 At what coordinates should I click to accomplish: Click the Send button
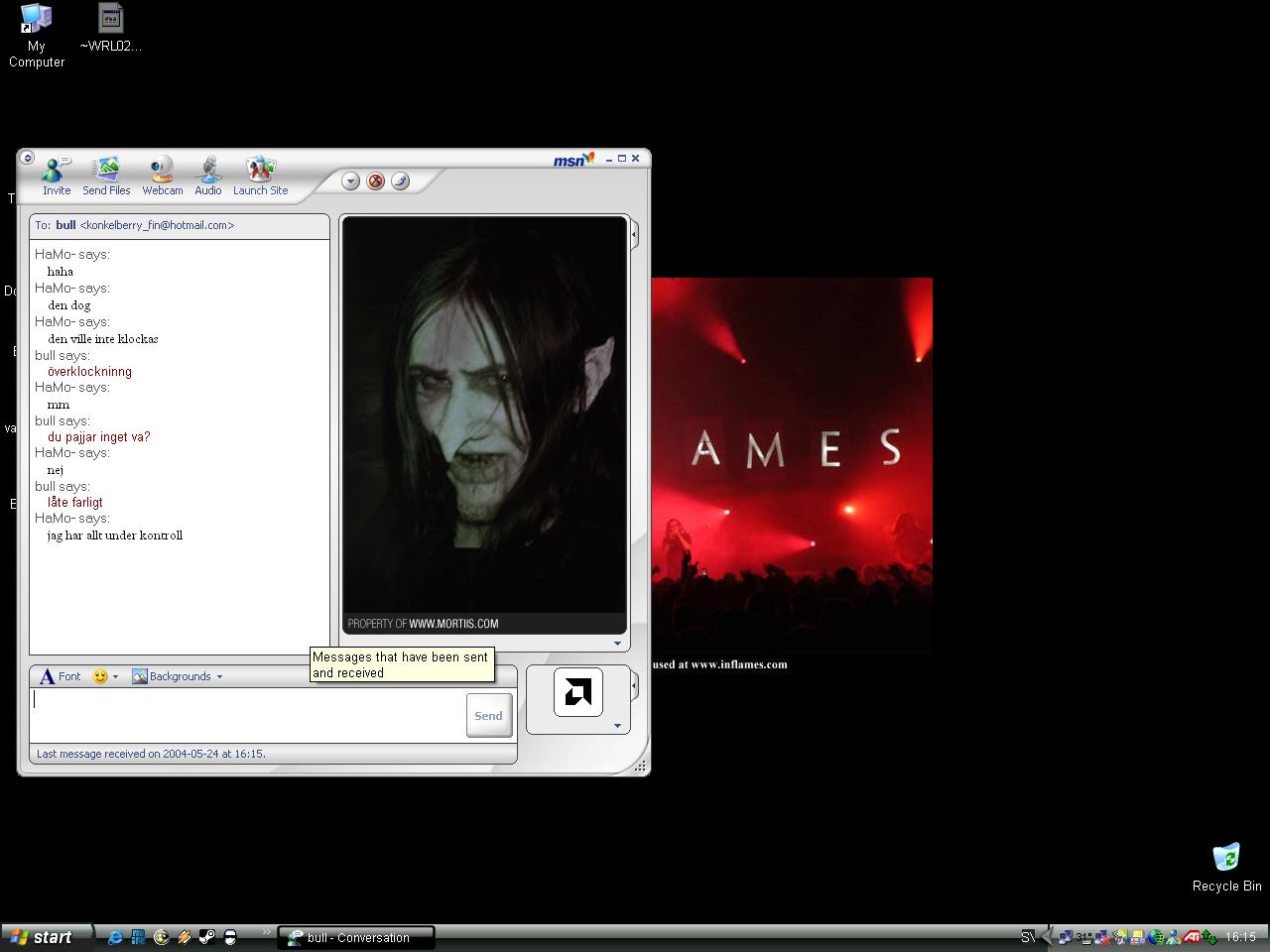[488, 715]
